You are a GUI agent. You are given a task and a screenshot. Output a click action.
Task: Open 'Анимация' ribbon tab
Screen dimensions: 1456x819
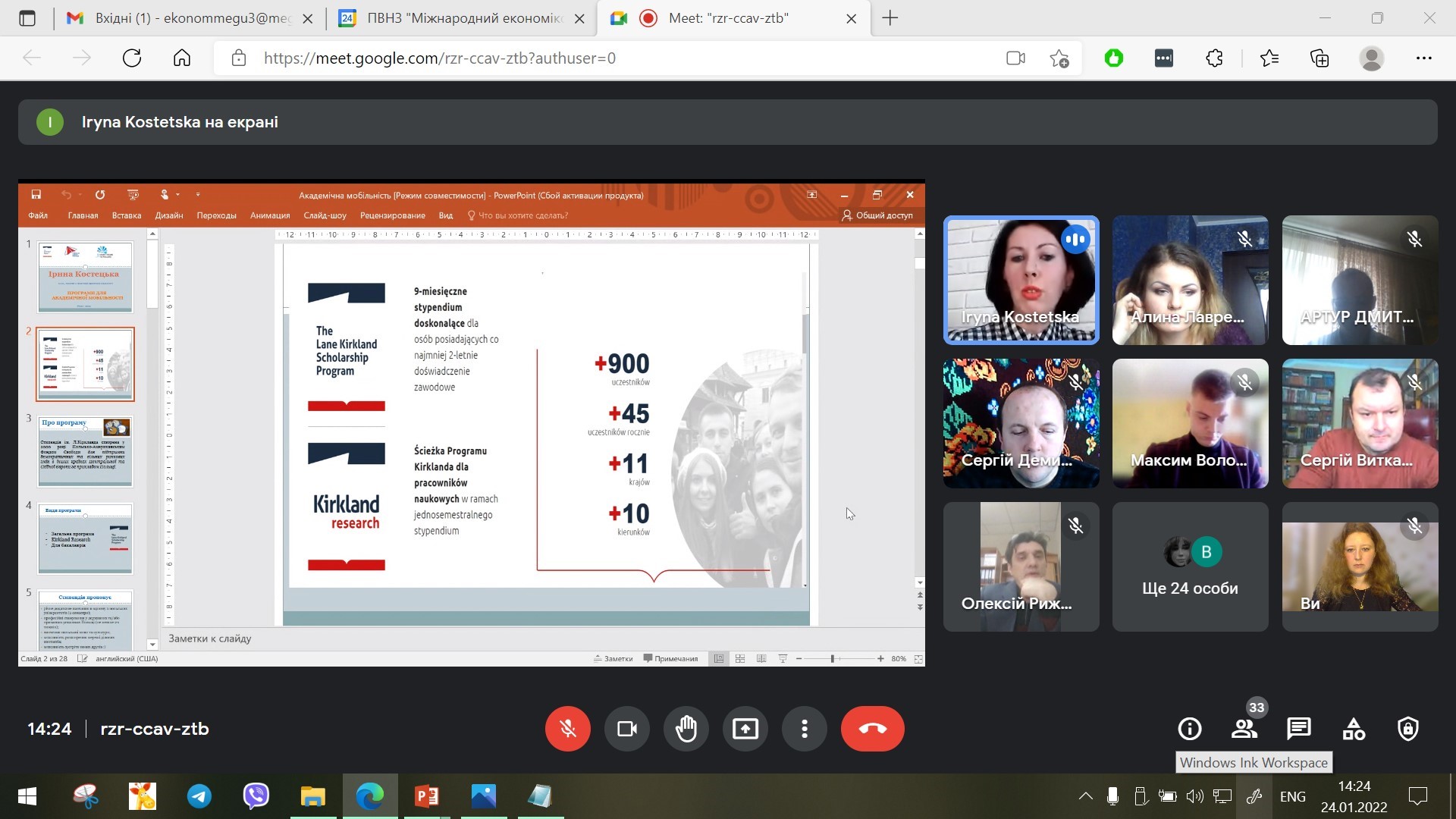click(x=270, y=215)
